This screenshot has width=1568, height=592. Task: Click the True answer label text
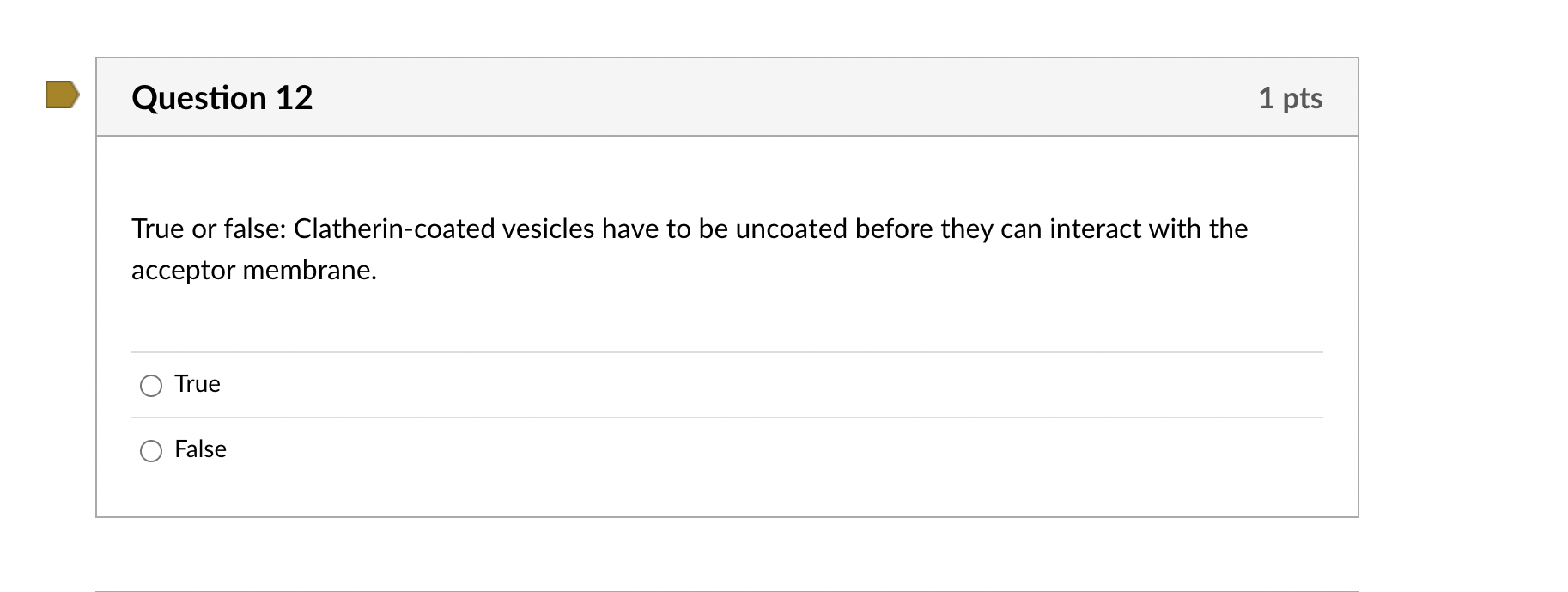point(198,384)
